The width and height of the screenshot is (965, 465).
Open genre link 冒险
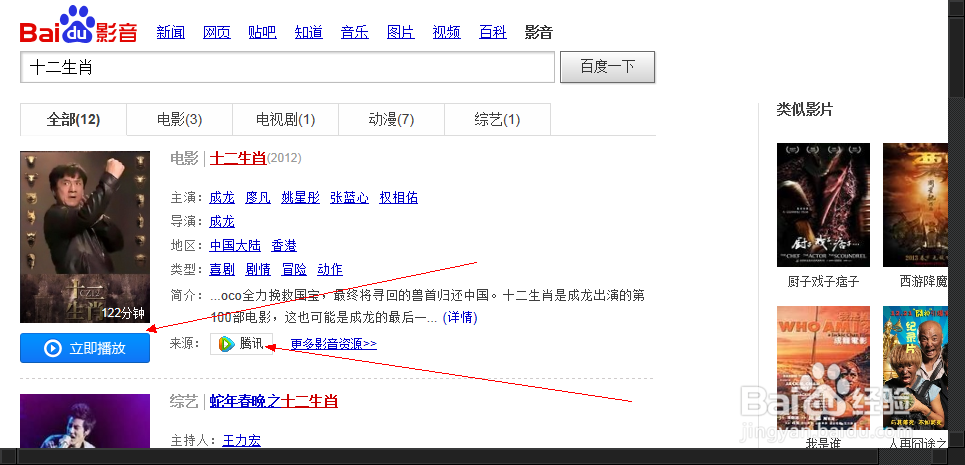pyautogui.click(x=294, y=269)
